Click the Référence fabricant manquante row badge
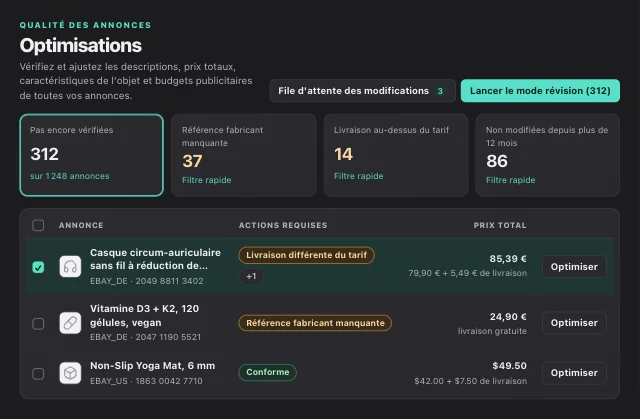This screenshot has width=640, height=419. (315, 323)
